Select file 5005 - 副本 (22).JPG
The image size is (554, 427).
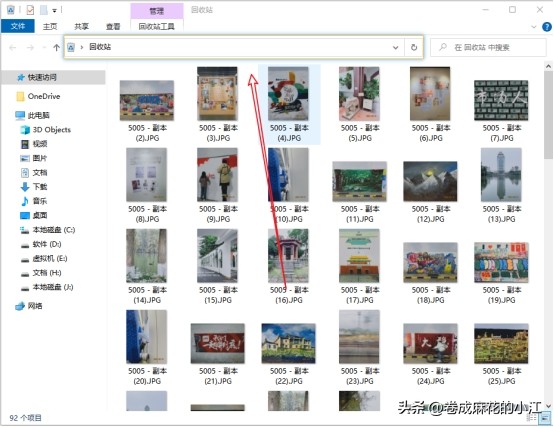click(289, 354)
